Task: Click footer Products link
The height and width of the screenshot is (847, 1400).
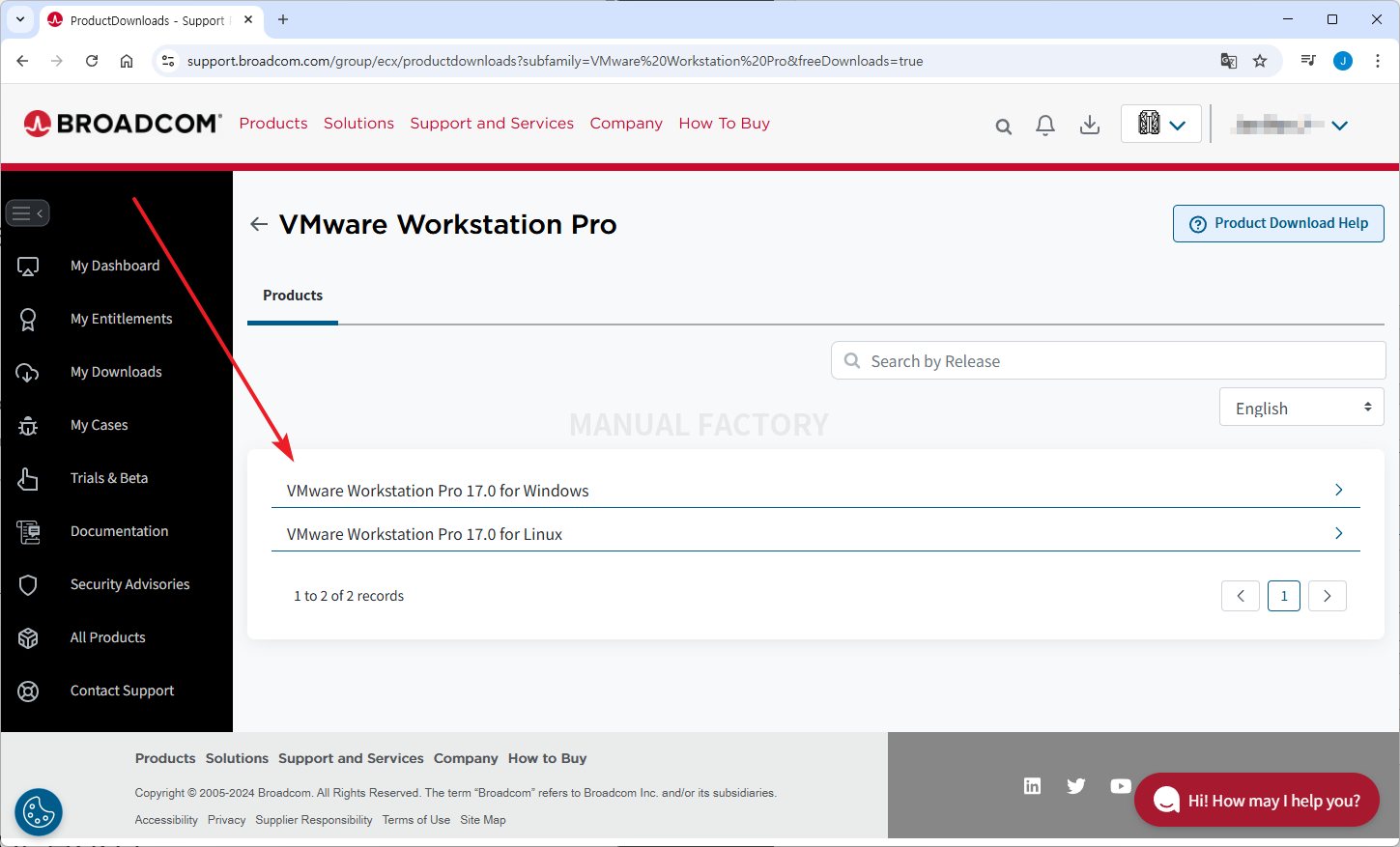Action: (x=165, y=758)
